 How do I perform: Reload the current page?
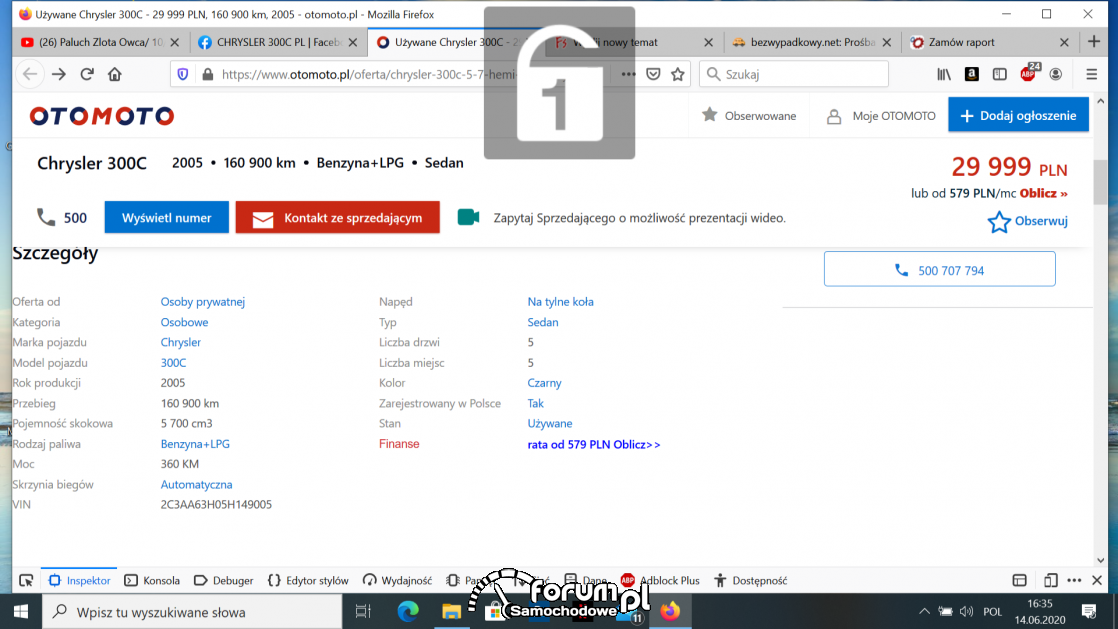pos(87,74)
